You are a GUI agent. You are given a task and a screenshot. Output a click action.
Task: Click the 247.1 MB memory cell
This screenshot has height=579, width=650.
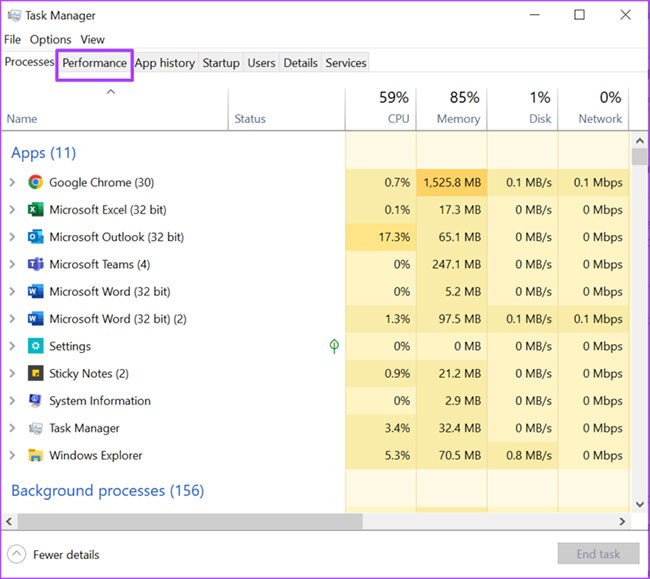[x=452, y=264]
